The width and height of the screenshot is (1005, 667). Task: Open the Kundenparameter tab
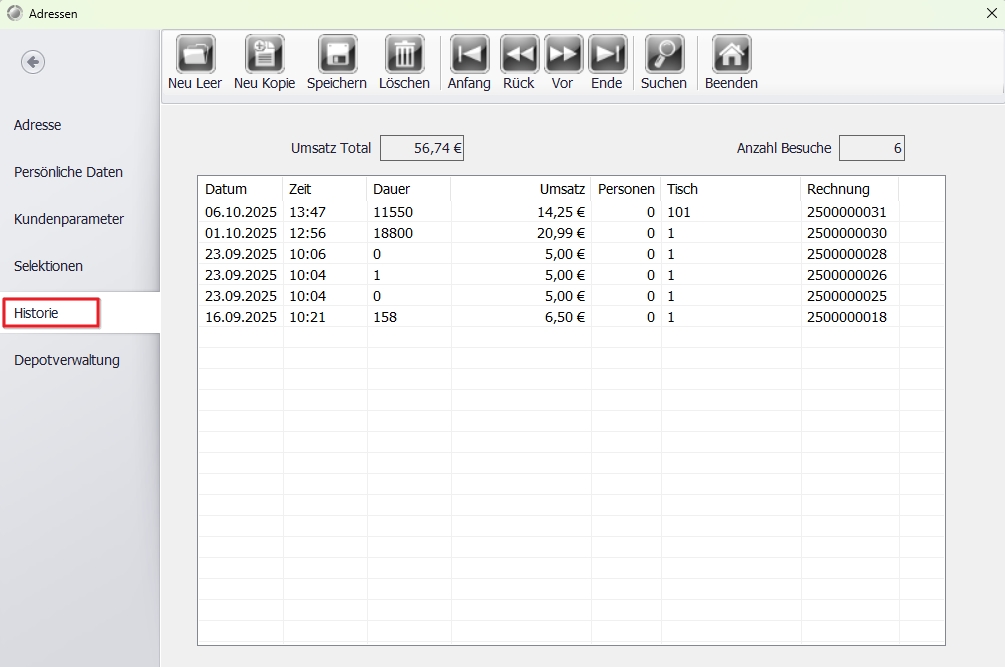click(69, 219)
